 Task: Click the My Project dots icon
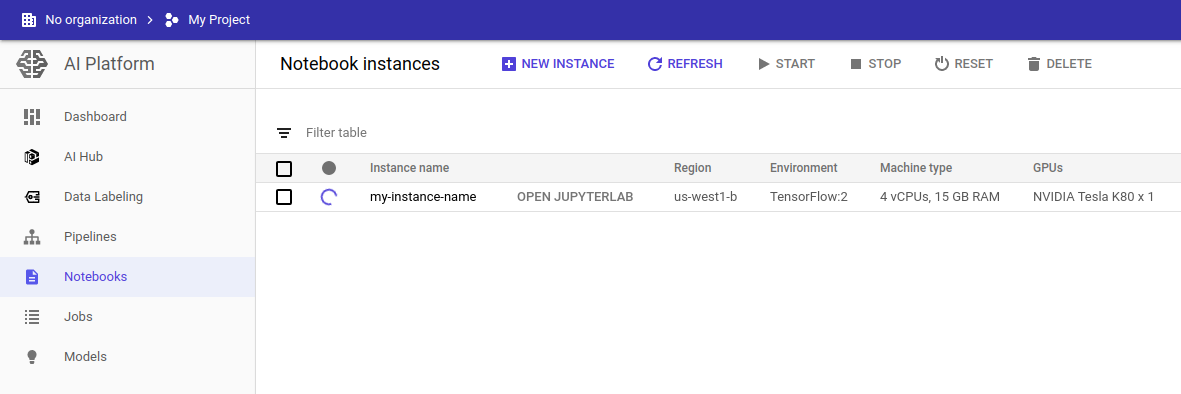coord(172,20)
